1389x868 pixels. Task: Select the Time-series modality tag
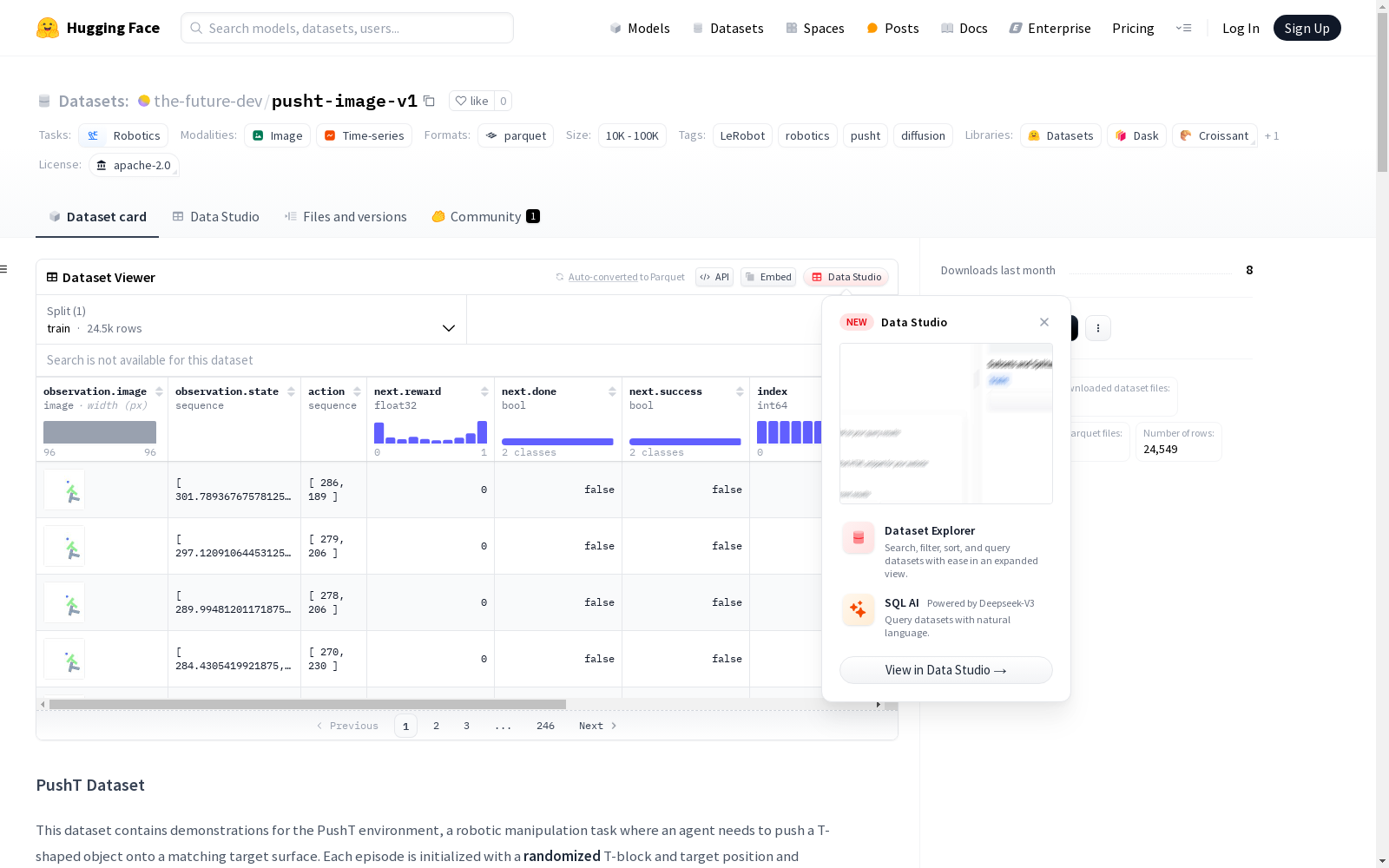coord(364,135)
